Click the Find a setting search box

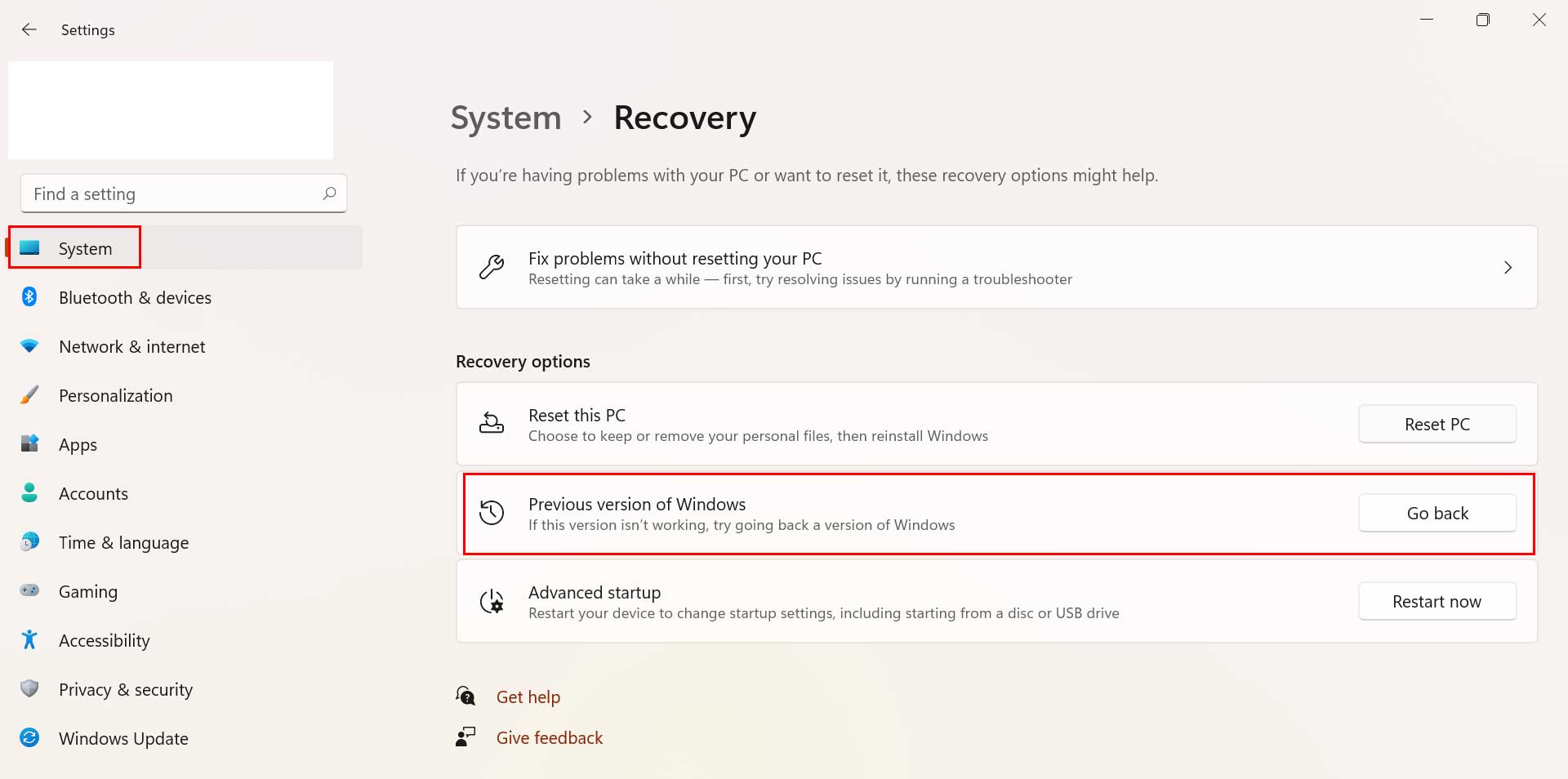(183, 194)
